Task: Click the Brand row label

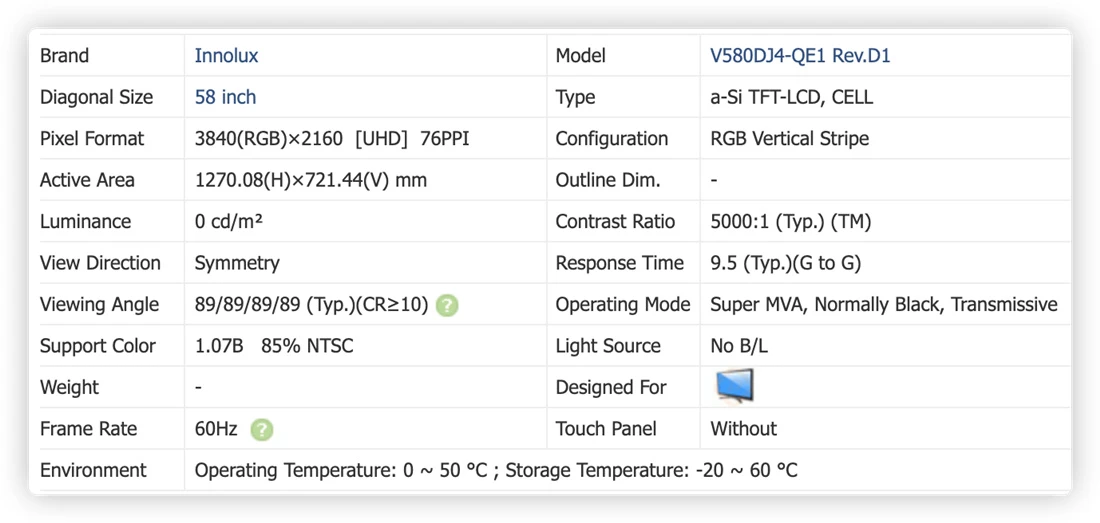Action: 65,55
